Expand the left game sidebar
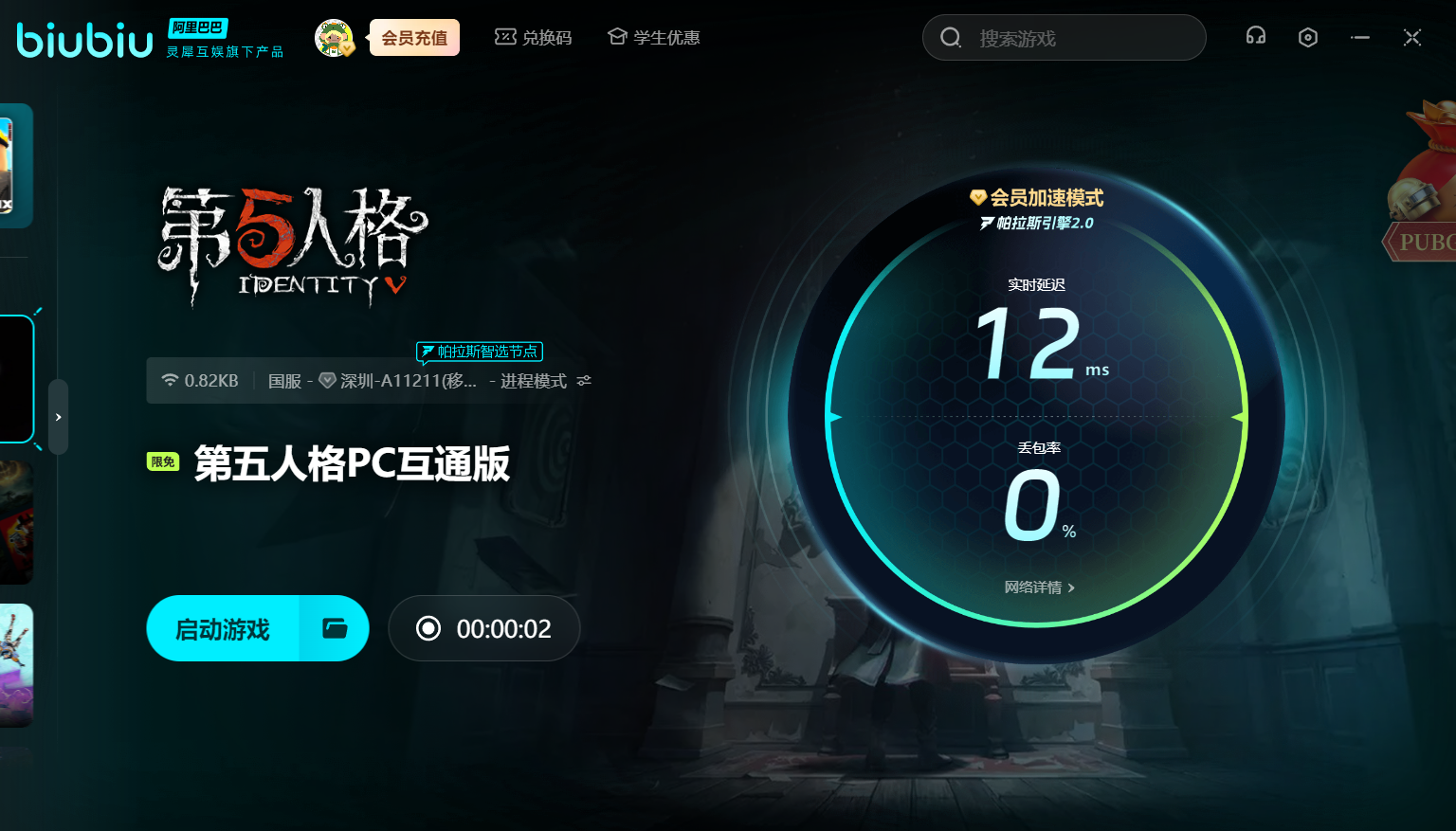Image resolution: width=1456 pixels, height=831 pixels. (x=58, y=417)
